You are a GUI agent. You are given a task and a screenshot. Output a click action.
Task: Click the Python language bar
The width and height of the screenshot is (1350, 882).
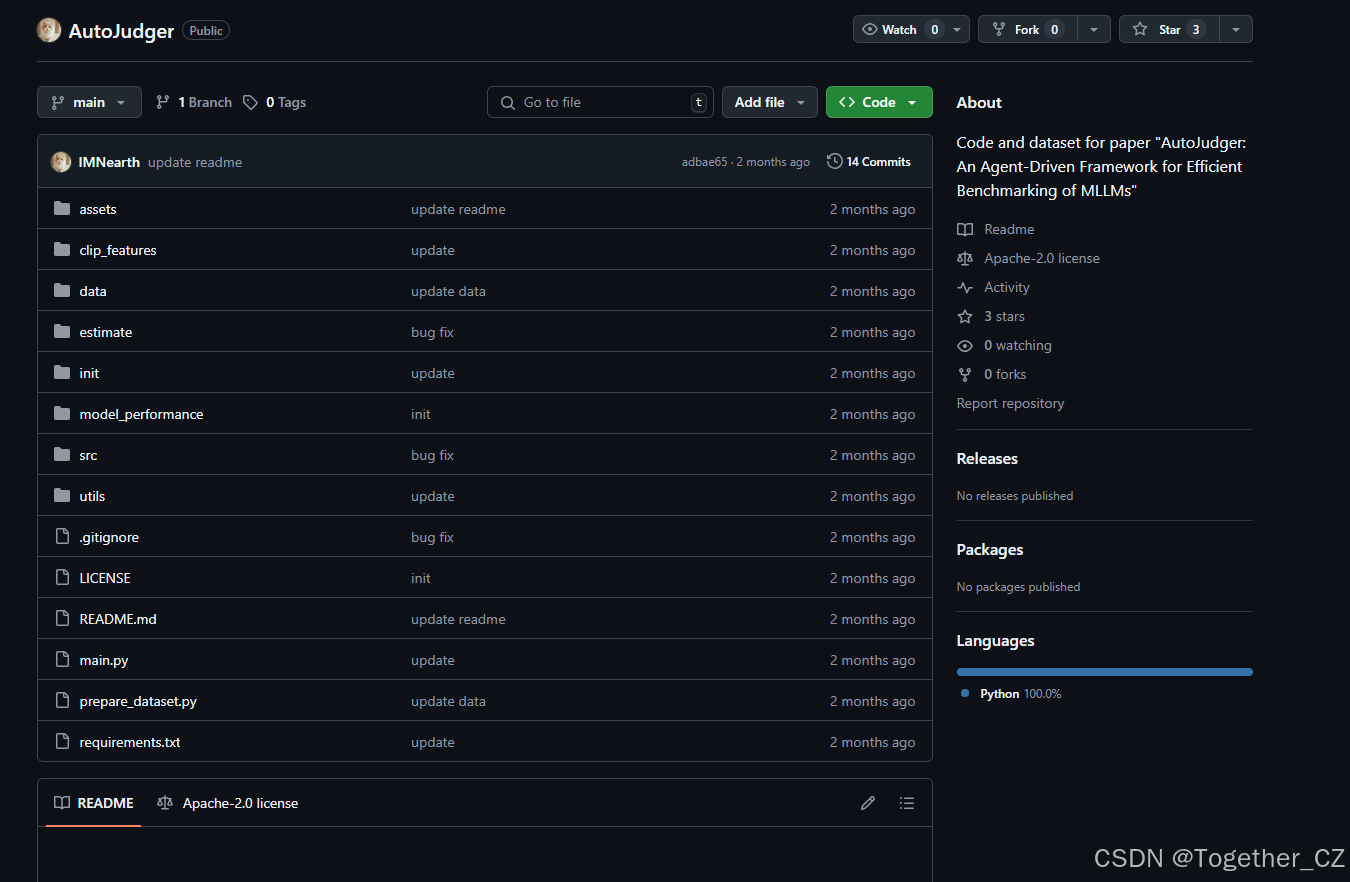[x=1104, y=672]
